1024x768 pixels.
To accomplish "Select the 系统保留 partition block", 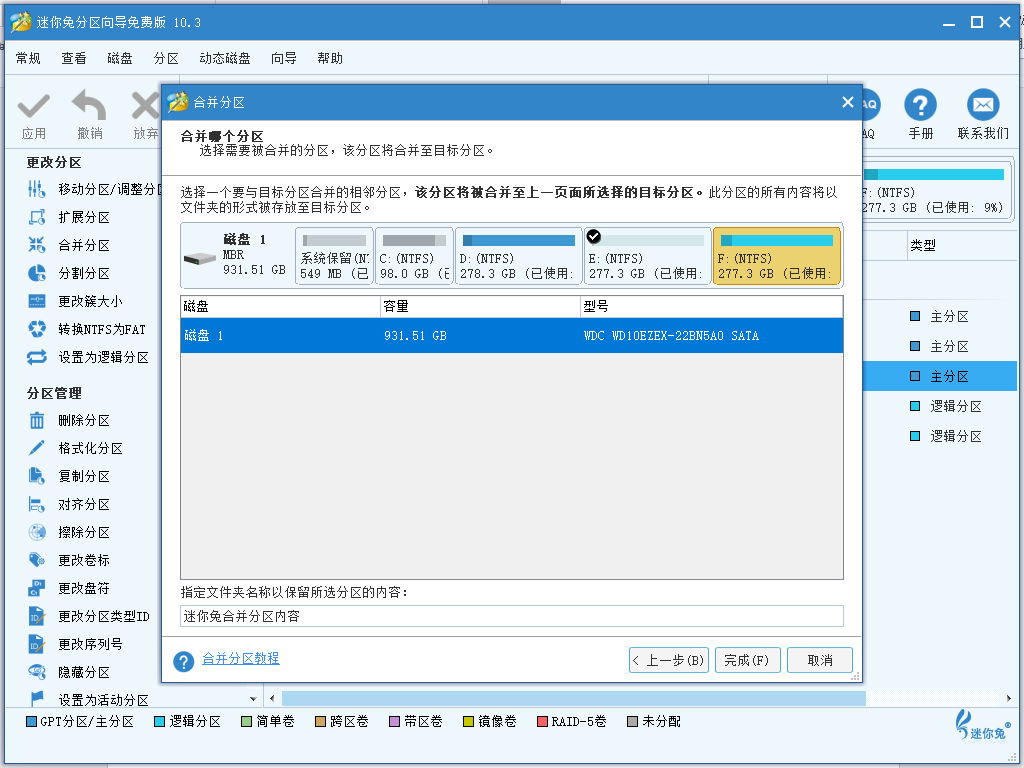I will [334, 256].
